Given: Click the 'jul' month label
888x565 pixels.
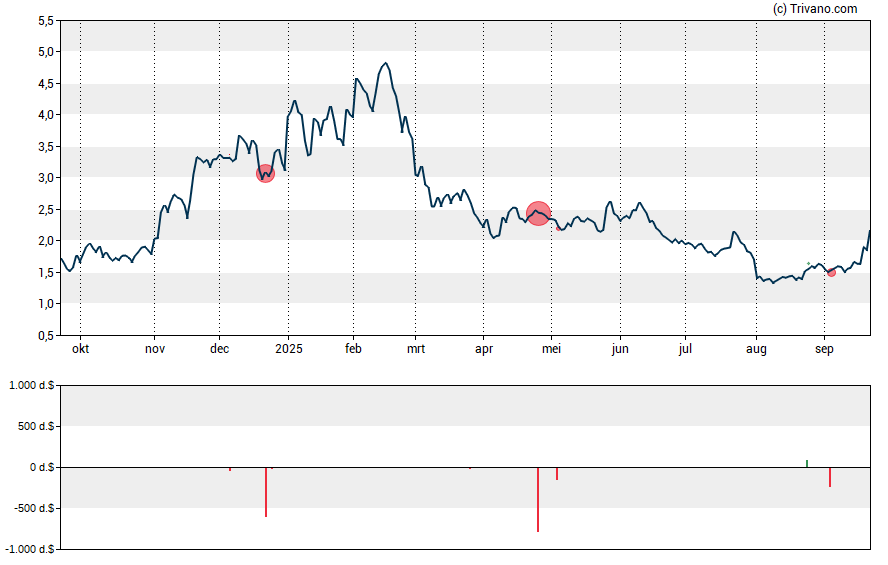Looking at the screenshot, I should point(685,349).
